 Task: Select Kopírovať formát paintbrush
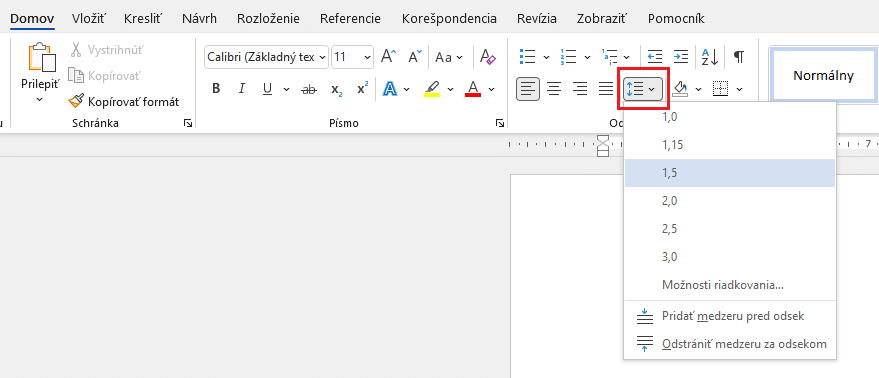coord(76,102)
